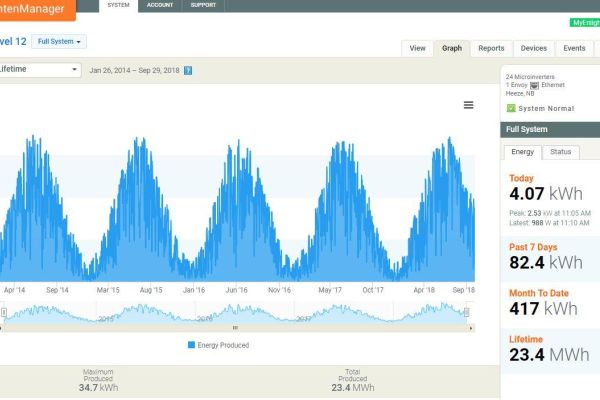Click the navigator scrollbar right arrow
The width and height of the screenshot is (600, 400).
[470, 326]
